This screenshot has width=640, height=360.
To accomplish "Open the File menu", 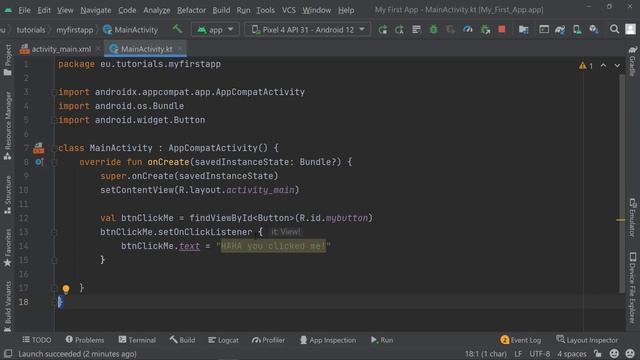I will click(x=24, y=10).
